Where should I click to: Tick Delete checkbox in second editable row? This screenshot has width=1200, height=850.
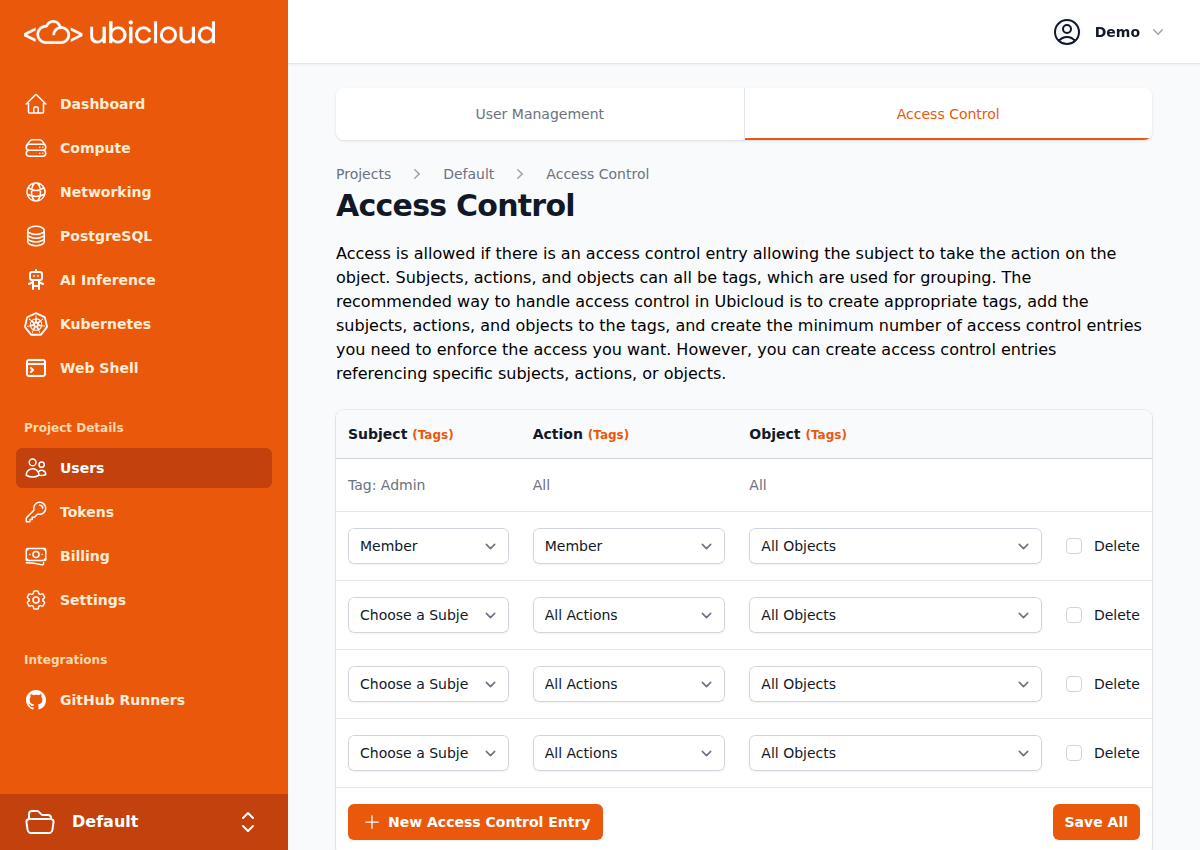pyautogui.click(x=1074, y=615)
